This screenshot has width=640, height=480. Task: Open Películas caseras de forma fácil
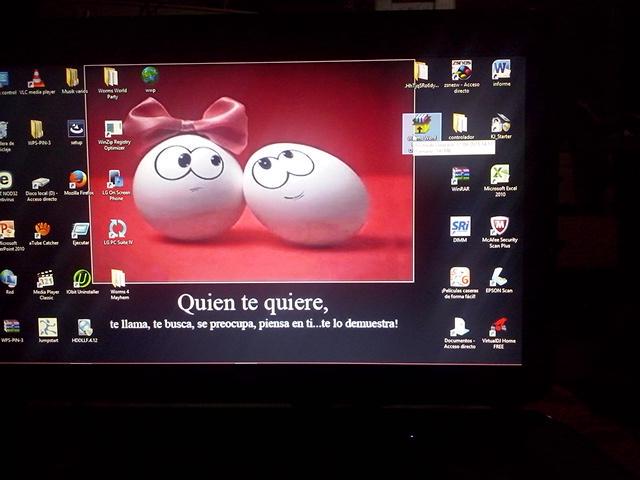460,283
